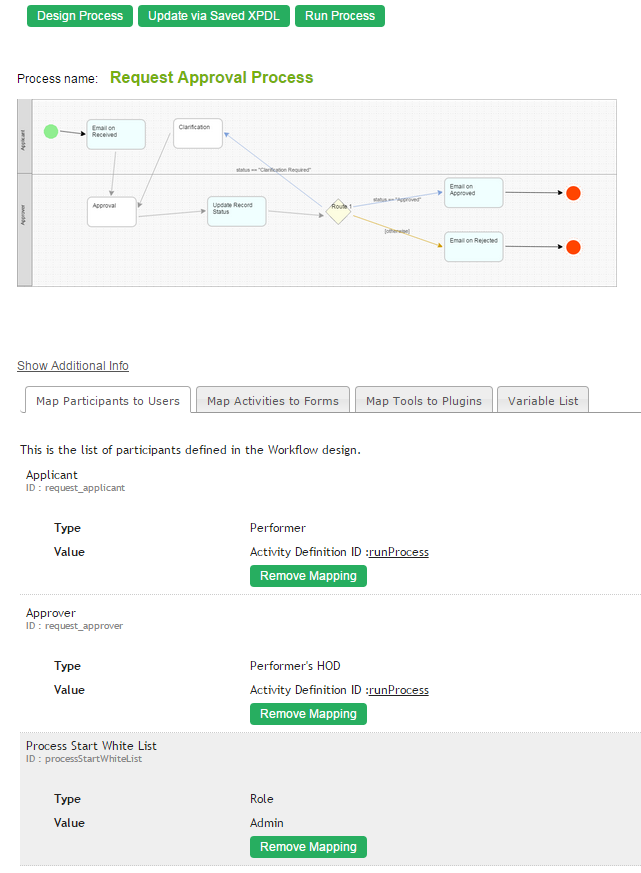The height and width of the screenshot is (873, 641).
Task: Select the Update Record Status node
Action: tap(236, 211)
